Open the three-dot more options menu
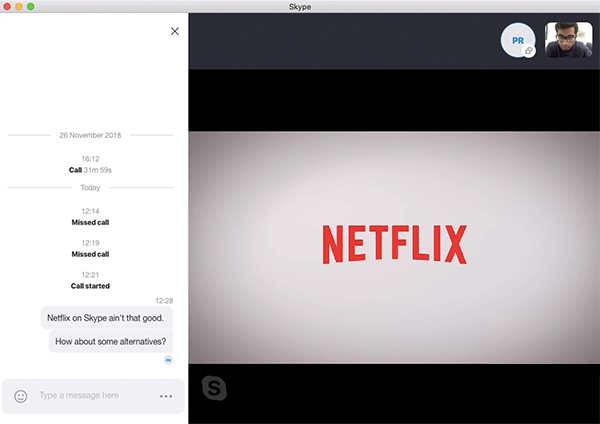 (166, 396)
